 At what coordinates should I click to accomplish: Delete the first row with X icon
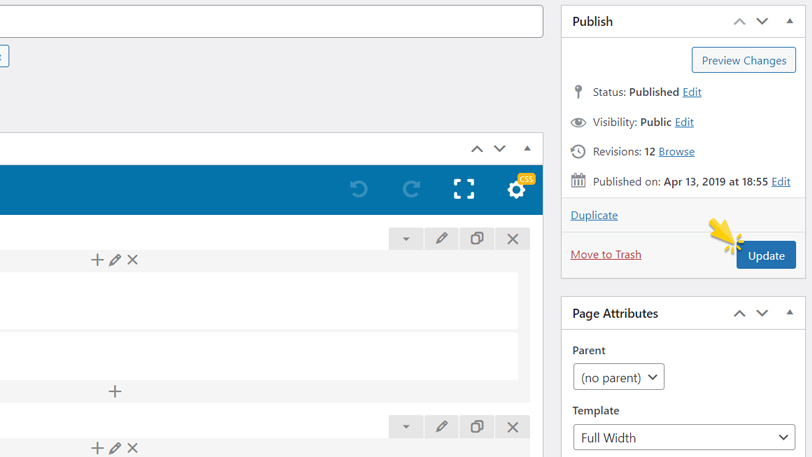(513, 239)
